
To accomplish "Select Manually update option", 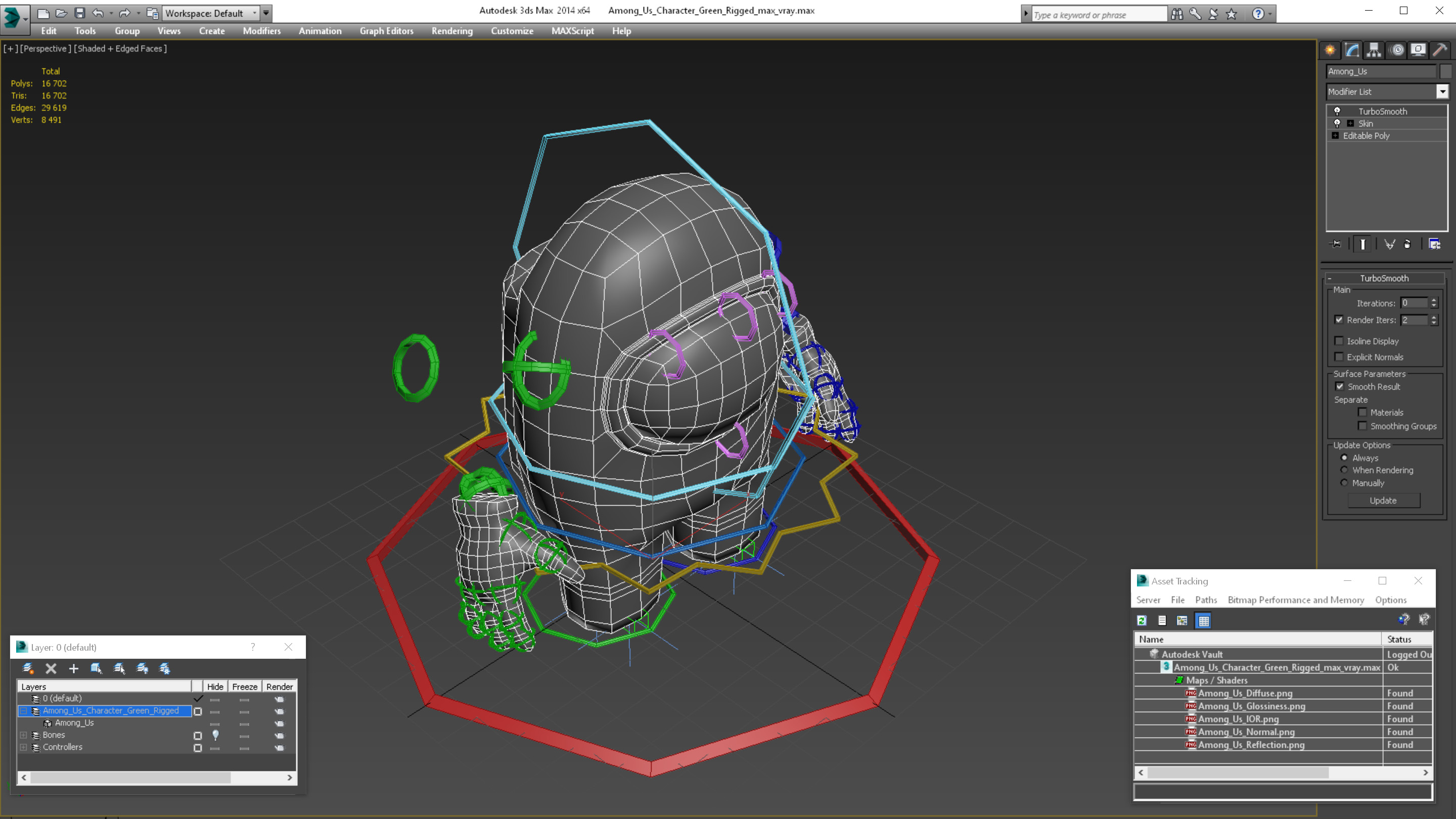I will click(1344, 483).
